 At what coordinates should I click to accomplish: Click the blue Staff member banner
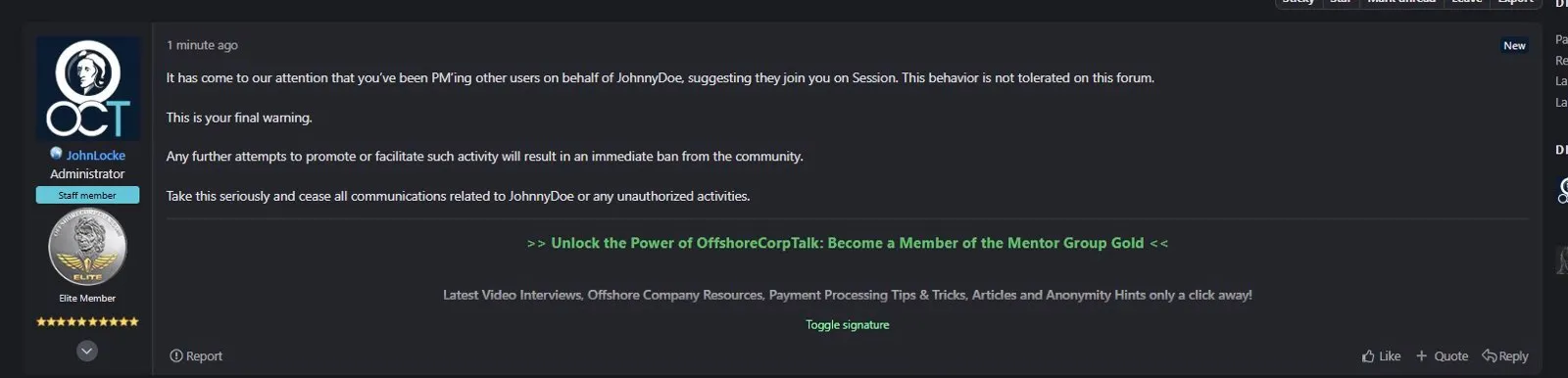pyautogui.click(x=87, y=195)
